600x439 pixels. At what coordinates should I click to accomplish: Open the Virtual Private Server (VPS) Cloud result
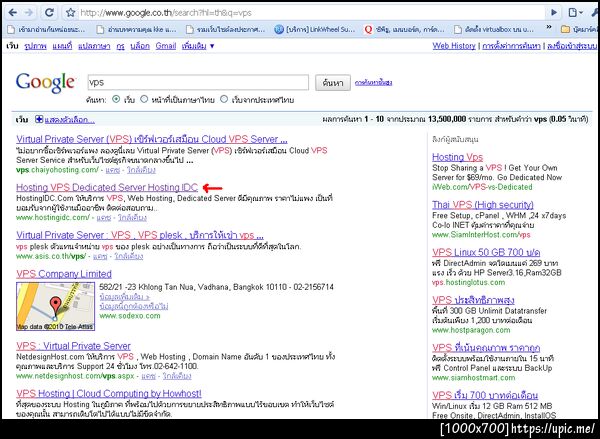152,139
